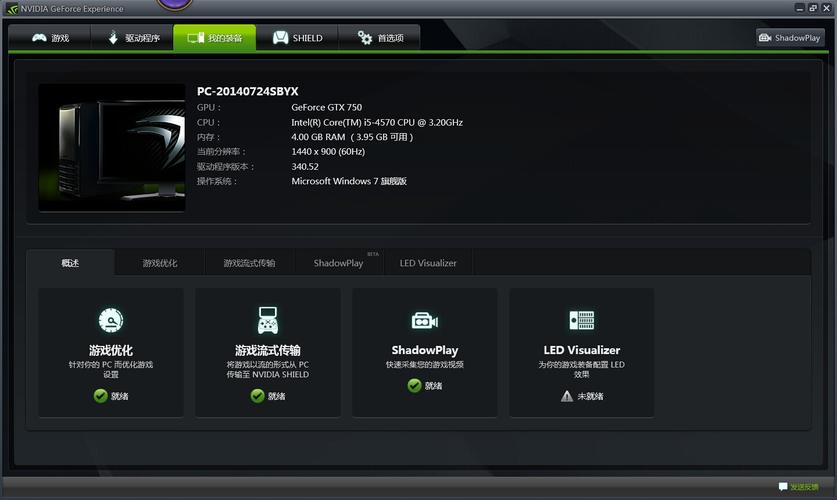Click the speech bubble feedback icon
Screen dimensions: 837x500
[783, 487]
